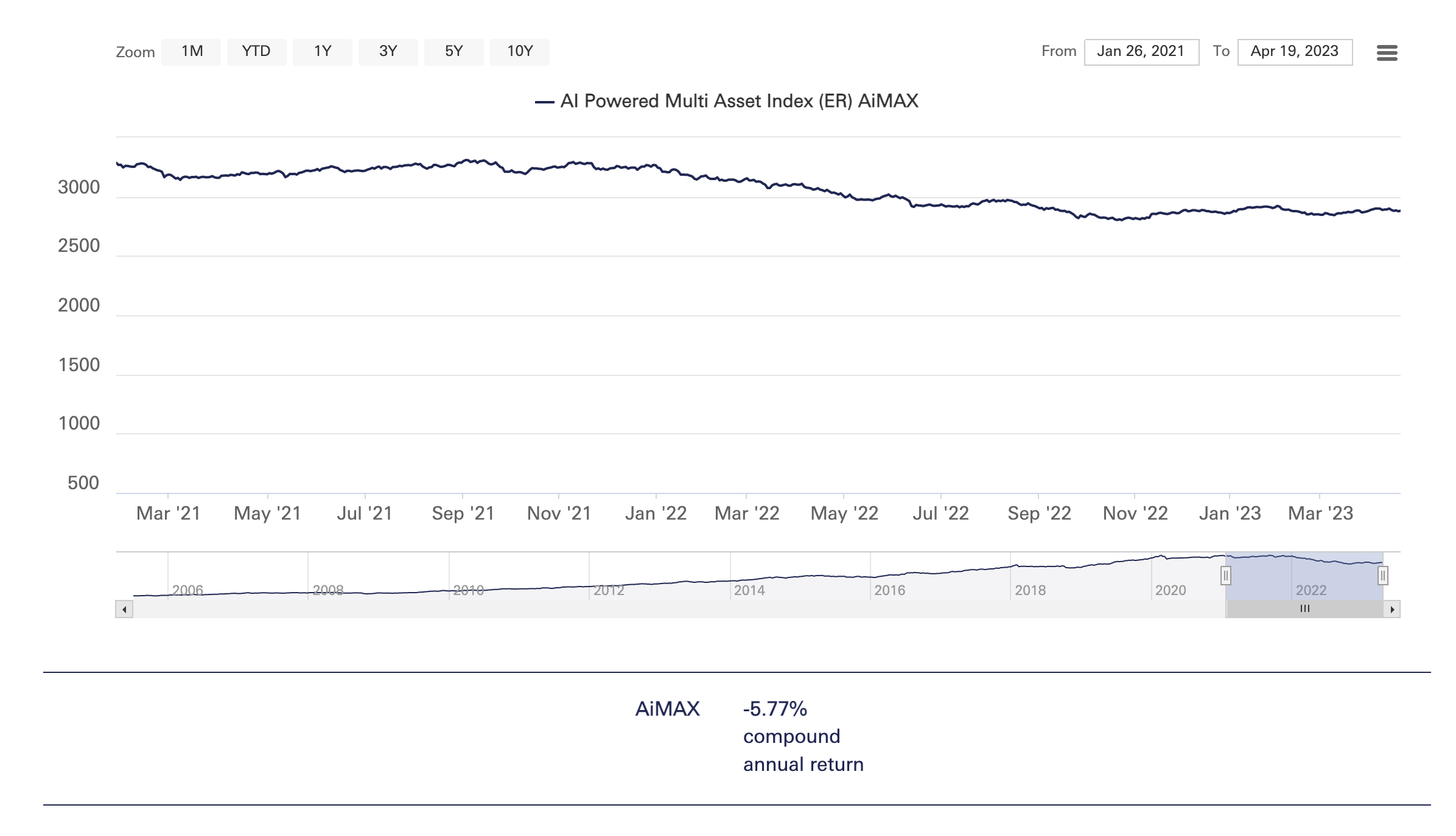Click the Jul '22 x-axis label
The width and height of the screenshot is (1456, 836).
(940, 514)
